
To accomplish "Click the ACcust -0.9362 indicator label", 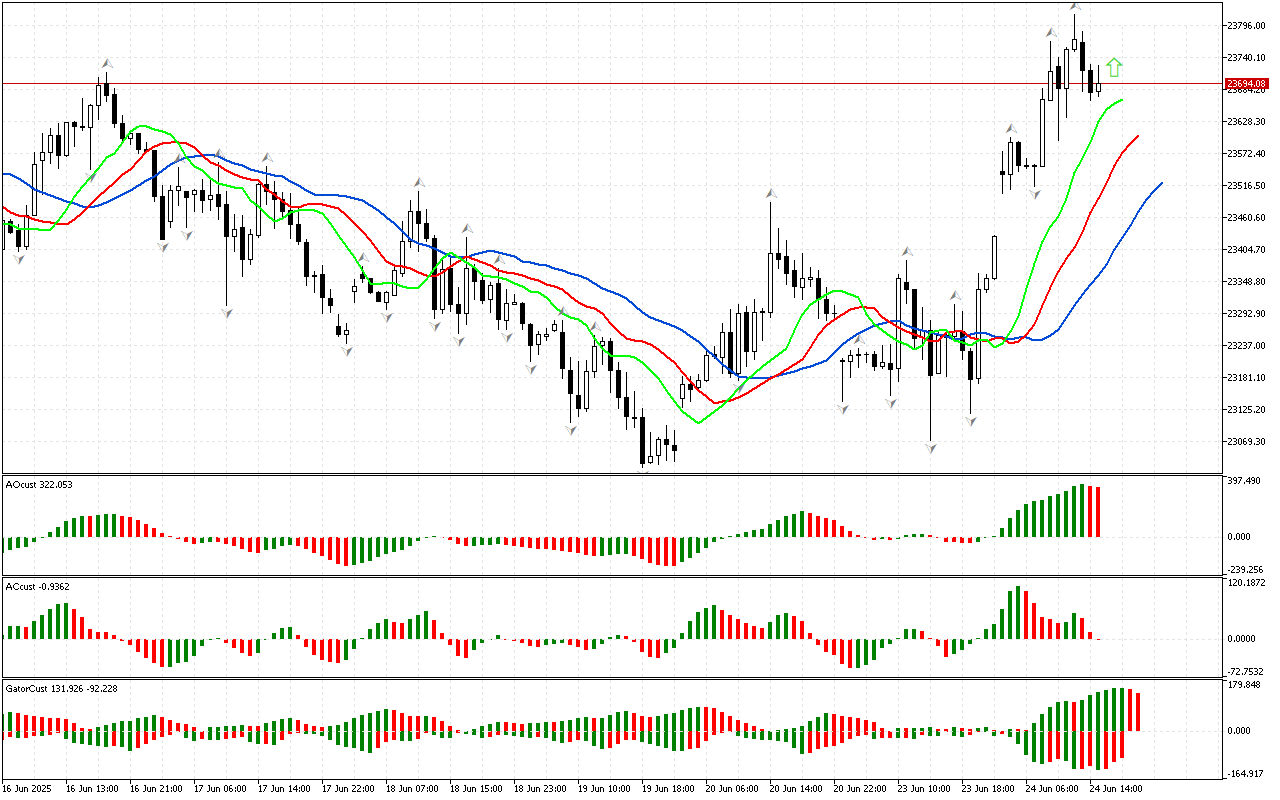I will tap(37, 587).
